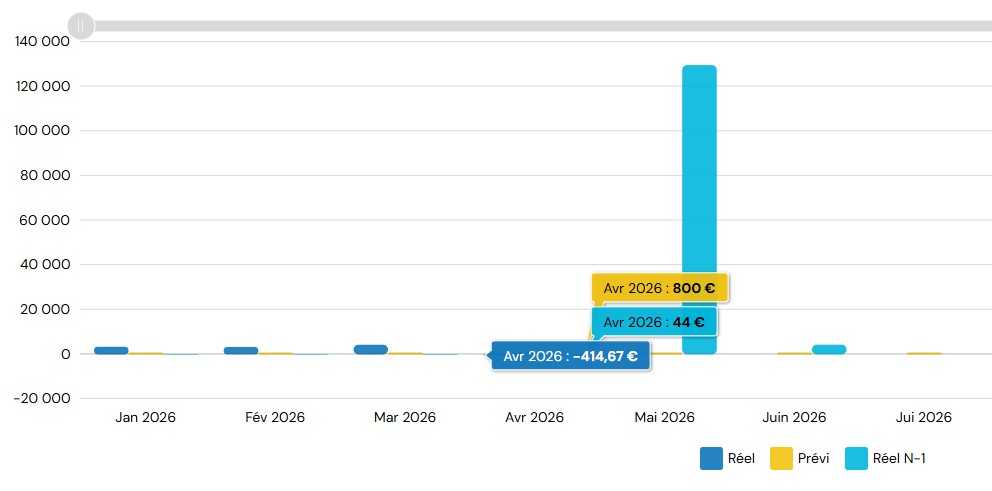Screen dimensions: 992x491
Task: Click the Jui 2026 axis label
Action: 924,418
